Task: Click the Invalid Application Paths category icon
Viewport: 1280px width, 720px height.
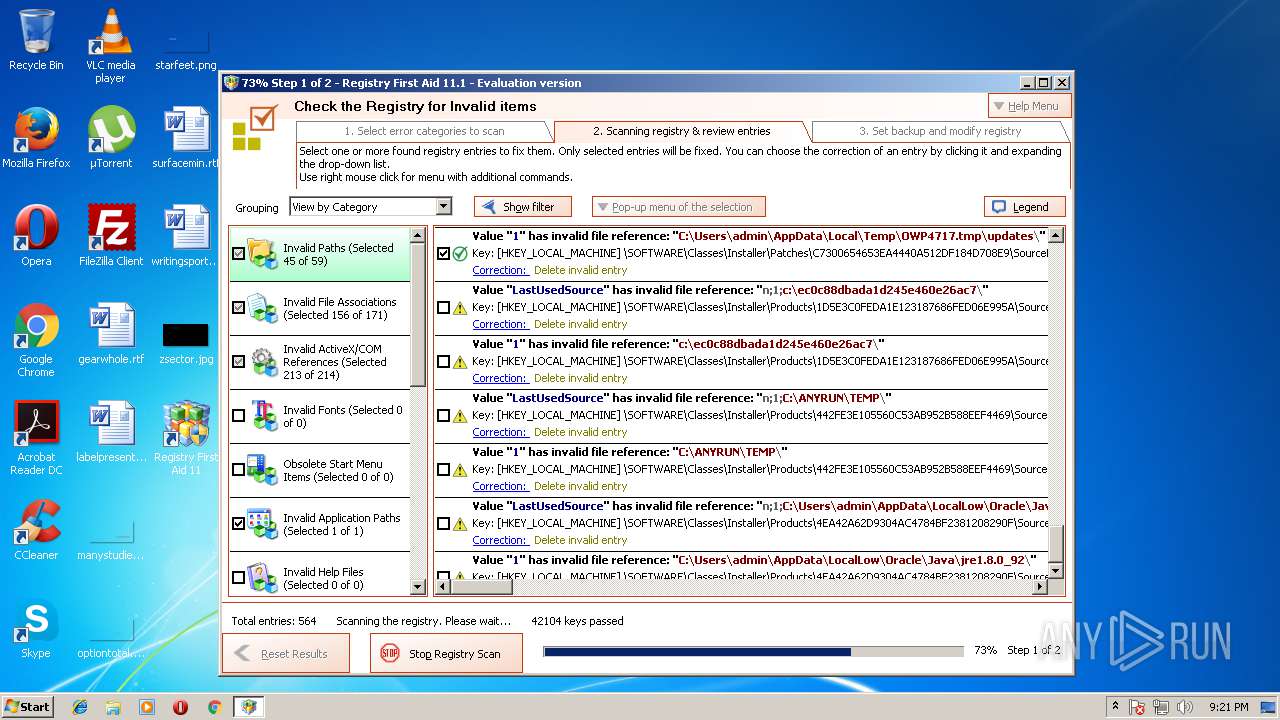Action: click(263, 524)
